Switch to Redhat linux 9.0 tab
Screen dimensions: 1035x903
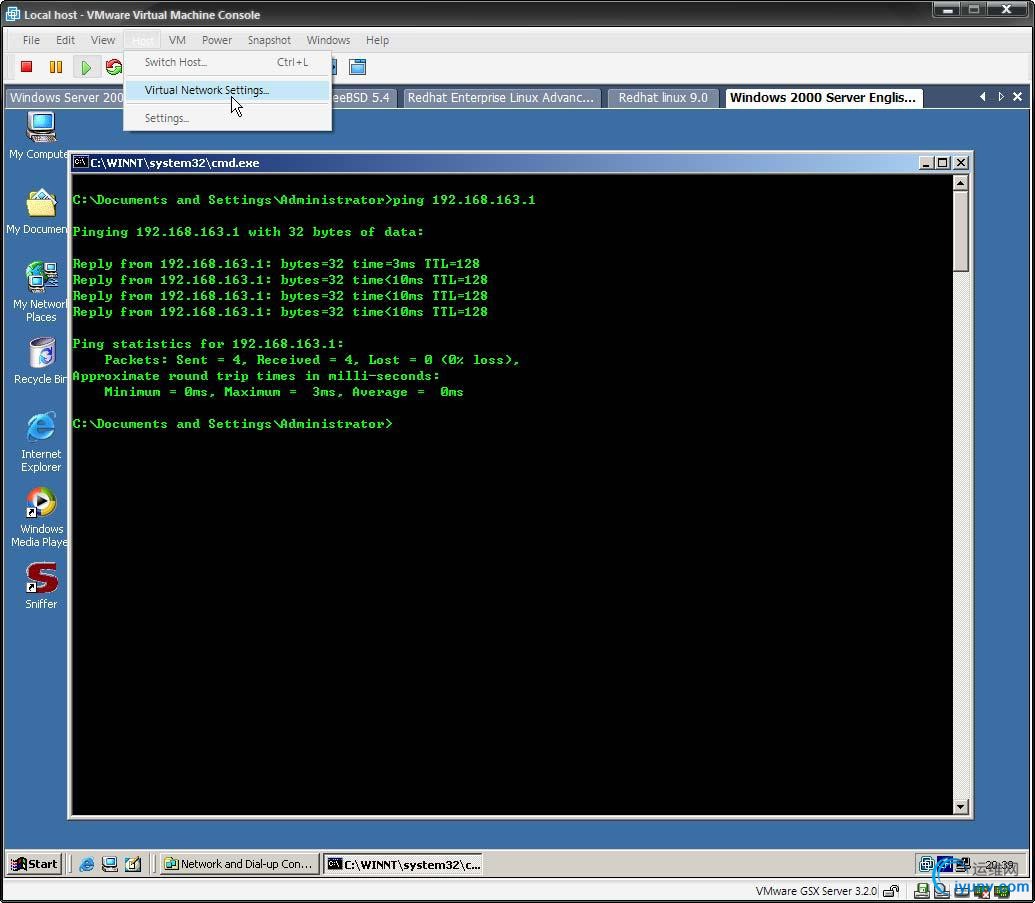coord(663,98)
